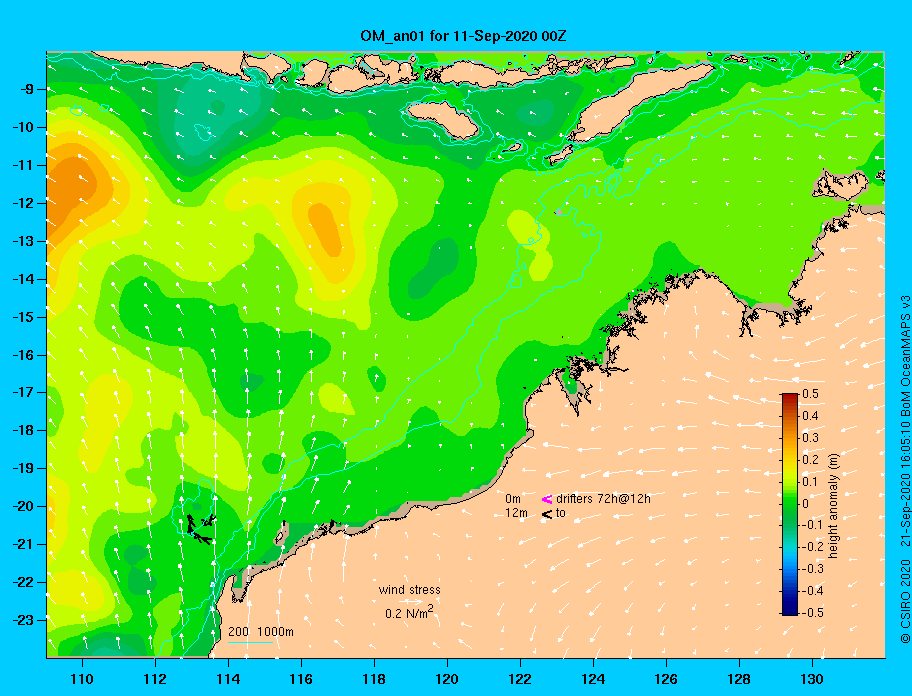Click the 0 colorbar tick label
912x696 pixels.
(x=806, y=504)
